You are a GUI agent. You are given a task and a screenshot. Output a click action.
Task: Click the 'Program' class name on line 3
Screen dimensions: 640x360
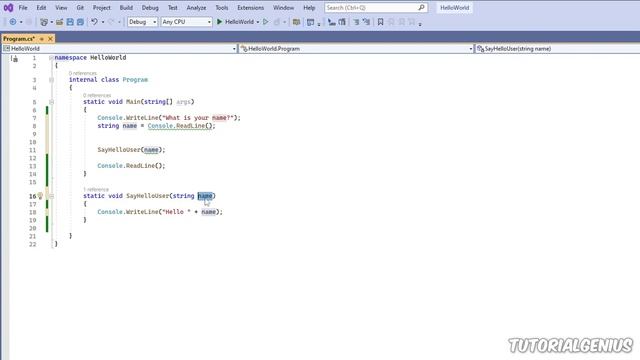pyautogui.click(x=135, y=80)
